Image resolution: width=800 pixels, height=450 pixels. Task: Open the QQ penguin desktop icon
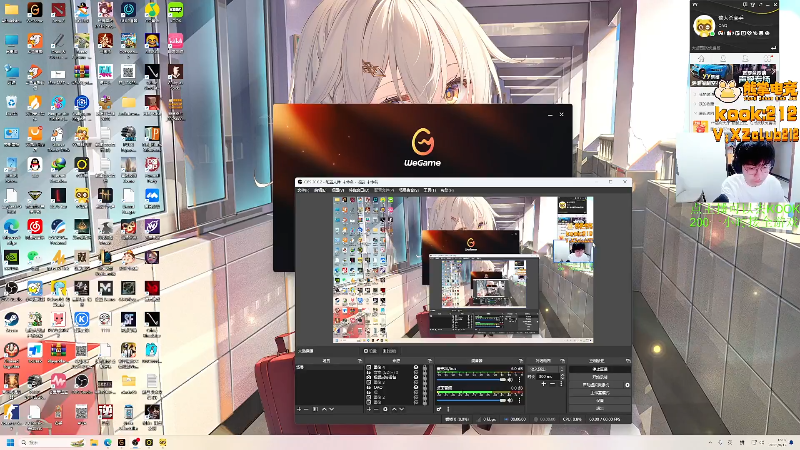(x=35, y=165)
